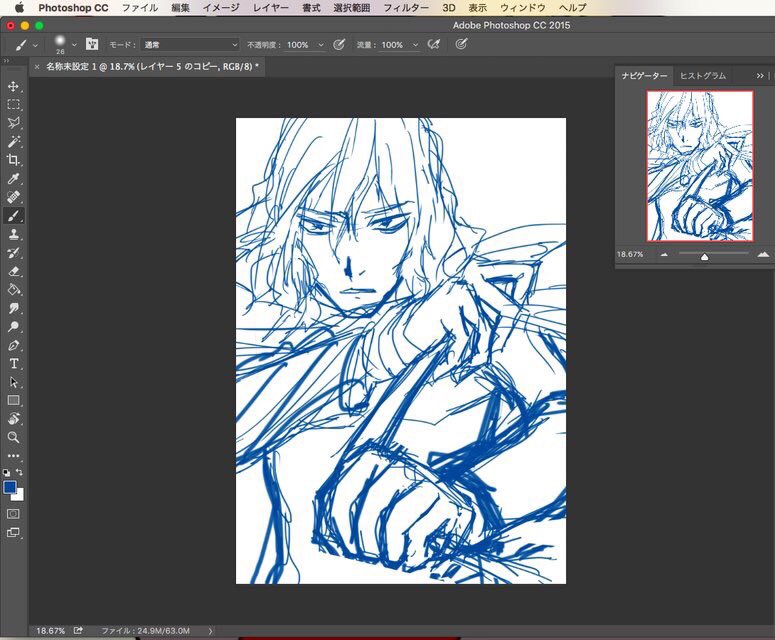
Task: Select the Move tool
Action: (14, 87)
